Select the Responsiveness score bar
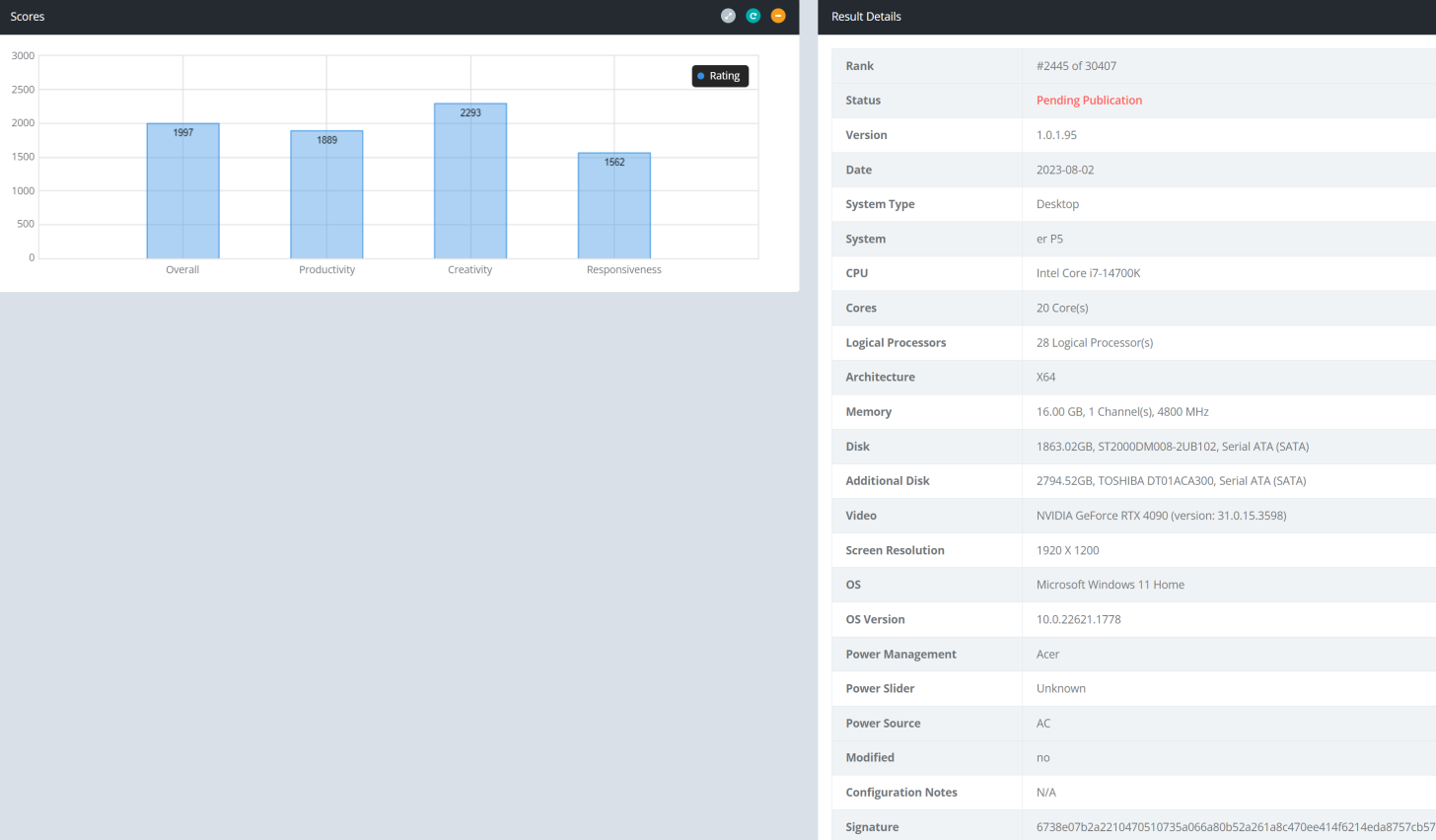The width and height of the screenshot is (1436, 840). [614, 206]
